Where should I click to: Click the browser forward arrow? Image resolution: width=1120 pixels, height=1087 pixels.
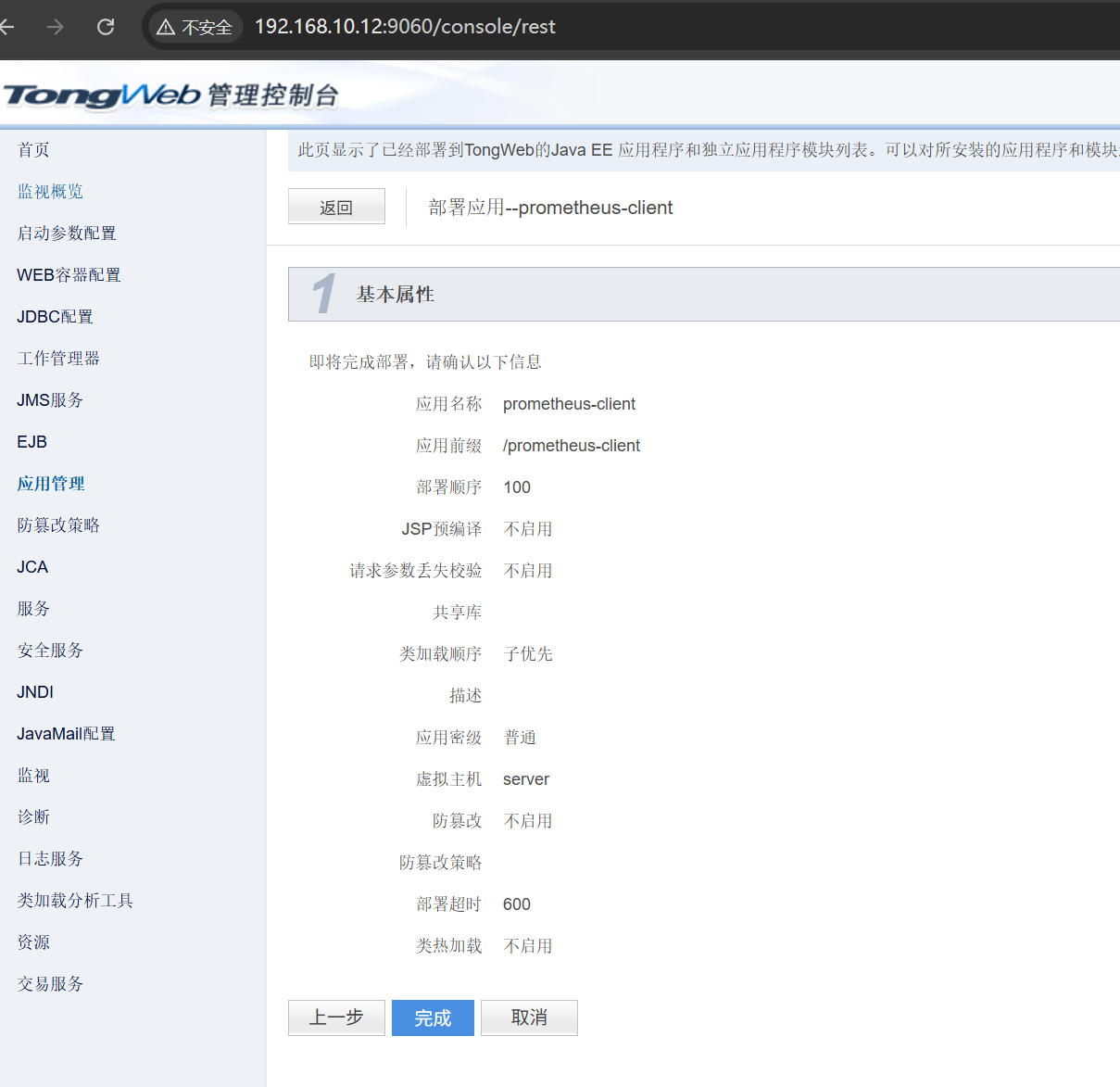point(56,27)
